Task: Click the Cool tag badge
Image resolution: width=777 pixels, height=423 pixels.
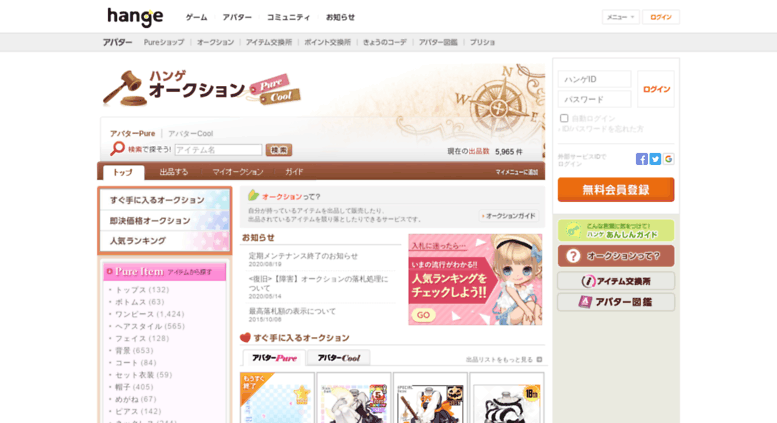Action: pyautogui.click(x=280, y=97)
